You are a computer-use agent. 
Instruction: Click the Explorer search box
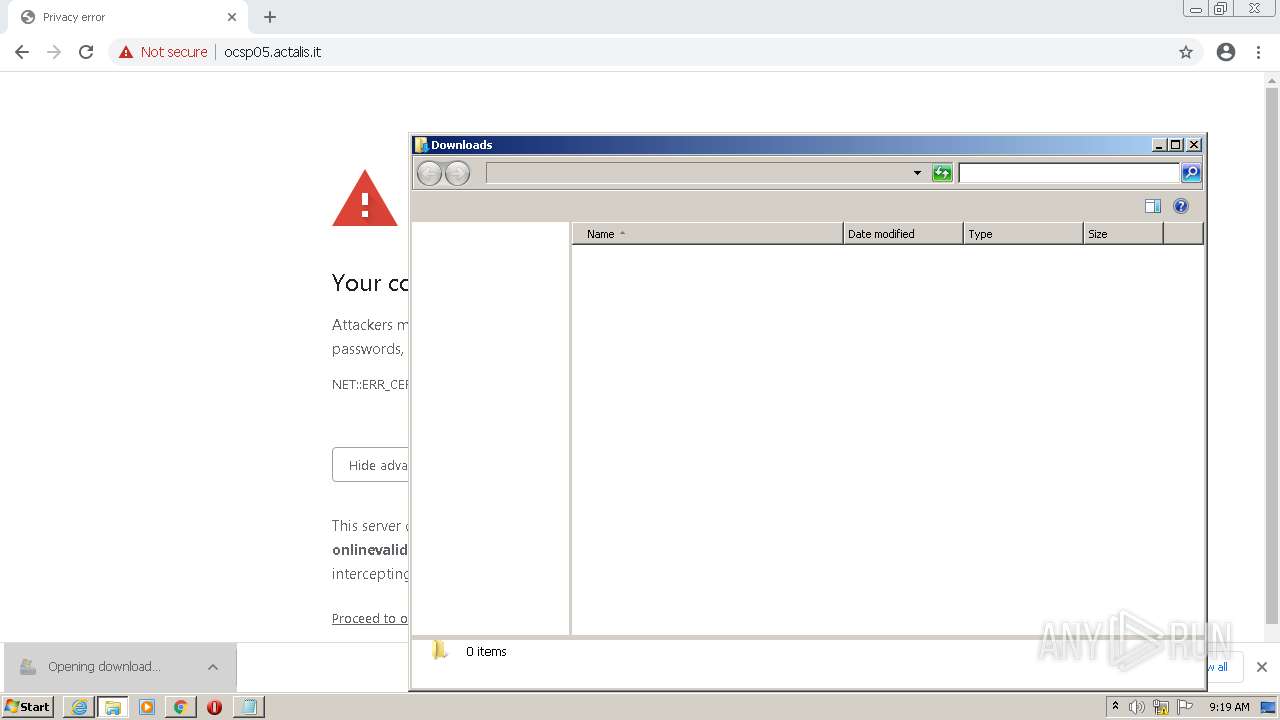point(1069,173)
